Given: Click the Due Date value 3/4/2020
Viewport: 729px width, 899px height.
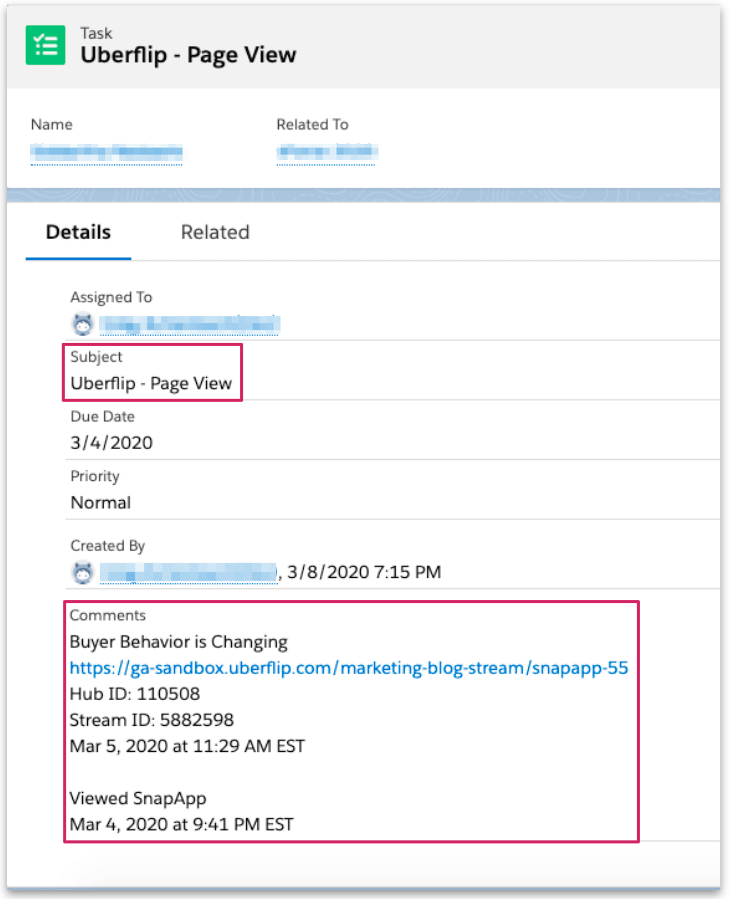Looking at the screenshot, I should 111,443.
